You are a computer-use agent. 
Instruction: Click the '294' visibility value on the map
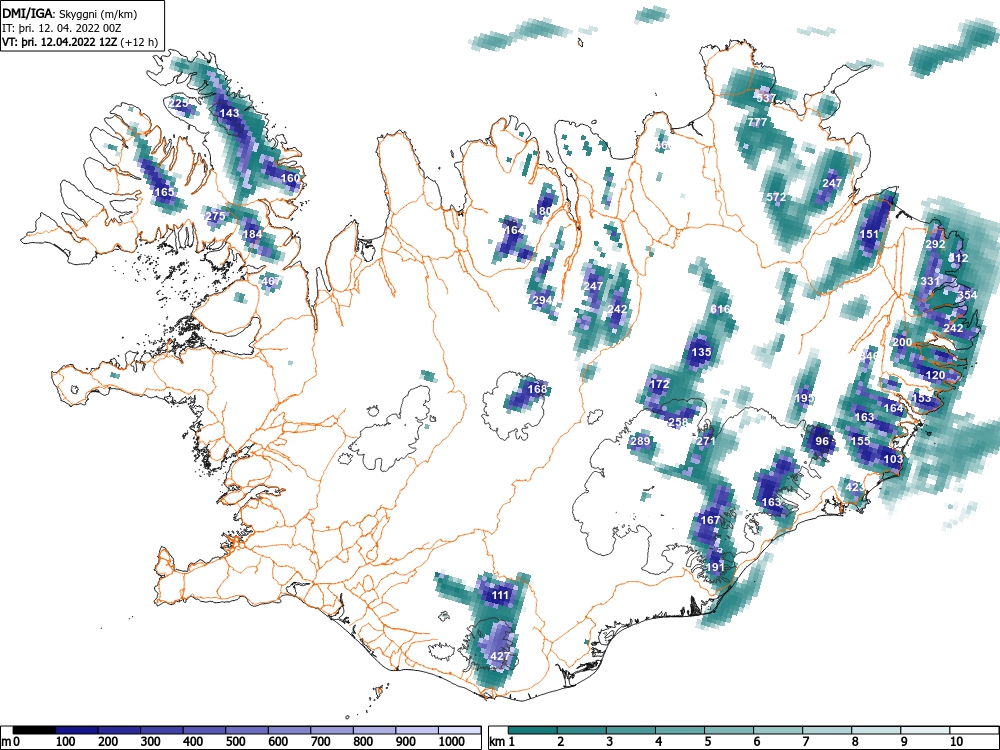click(x=542, y=300)
